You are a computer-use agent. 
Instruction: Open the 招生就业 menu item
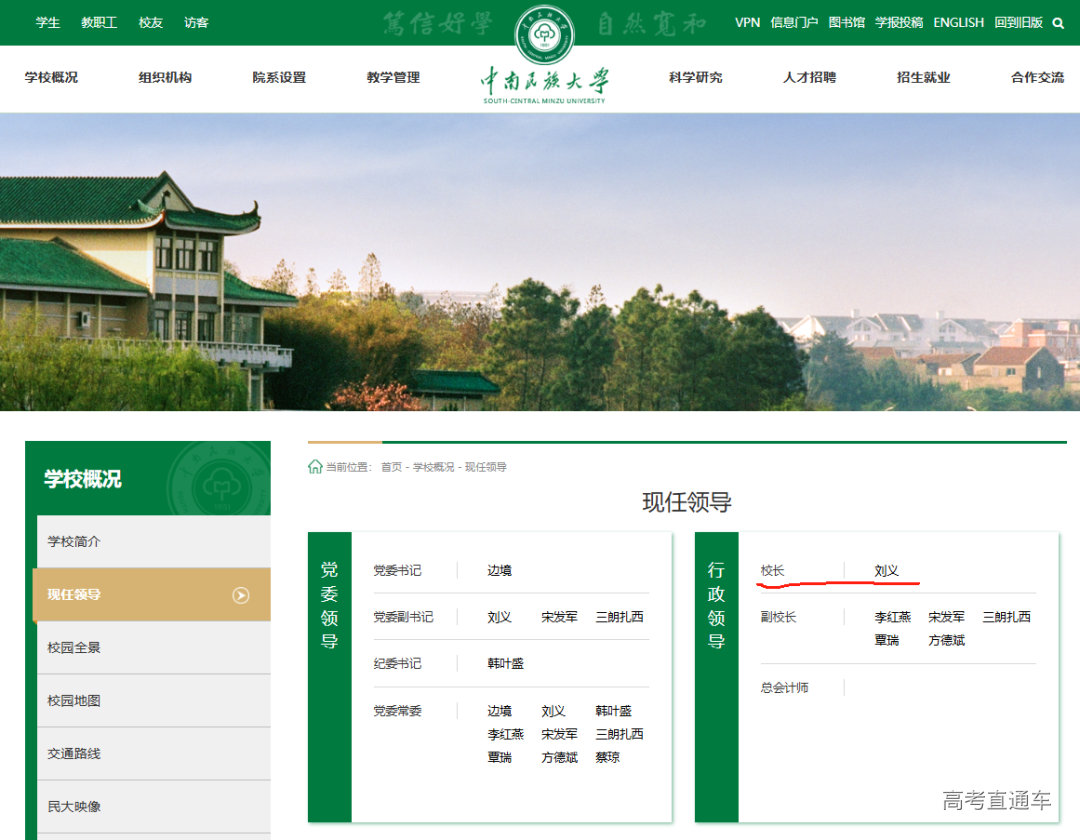[x=922, y=77]
